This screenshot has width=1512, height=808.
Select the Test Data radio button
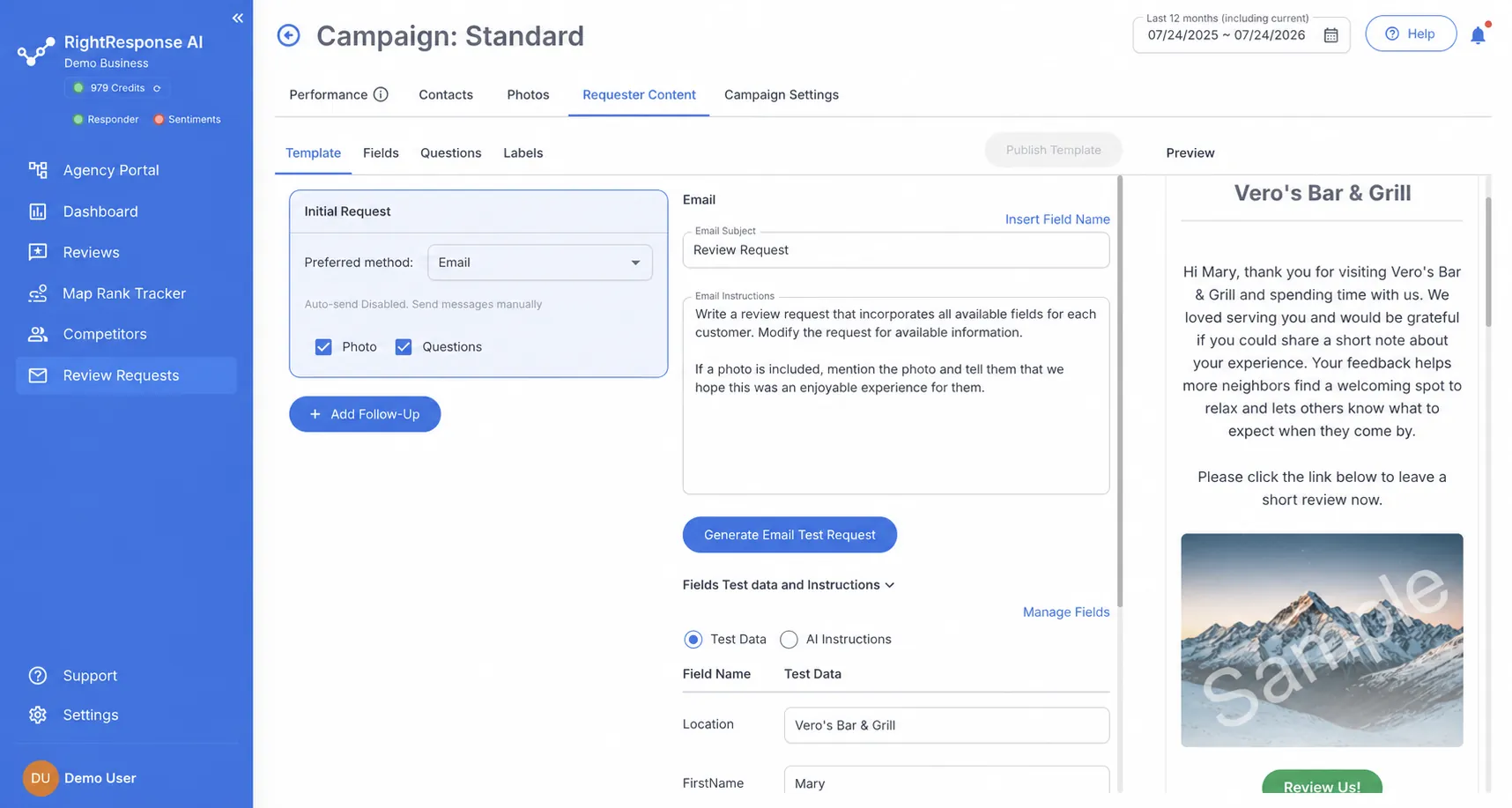click(693, 640)
